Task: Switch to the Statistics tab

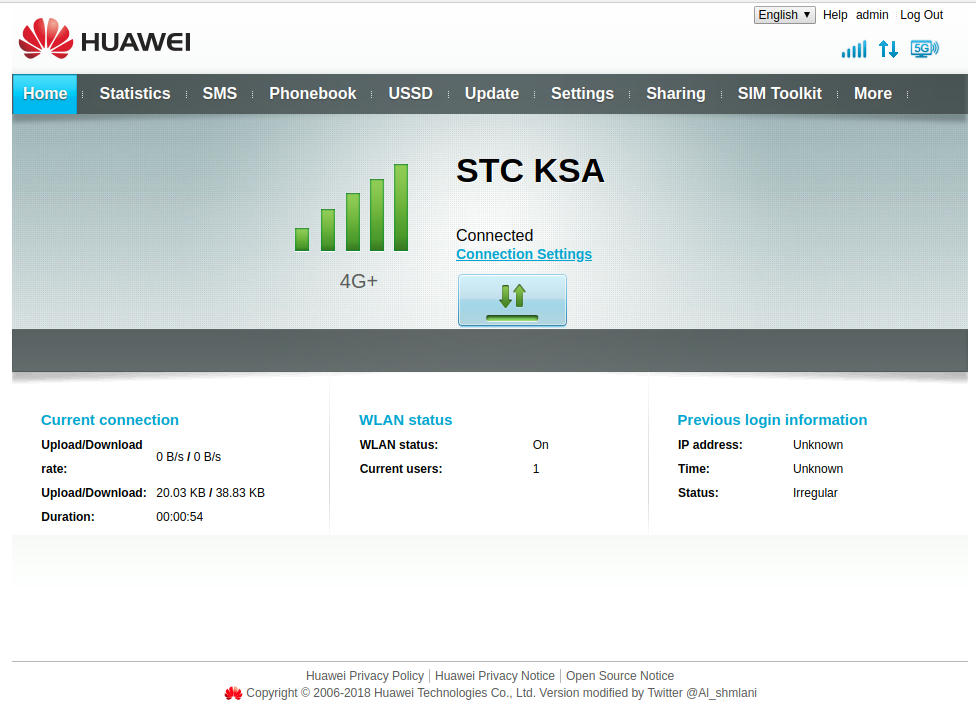Action: (135, 94)
